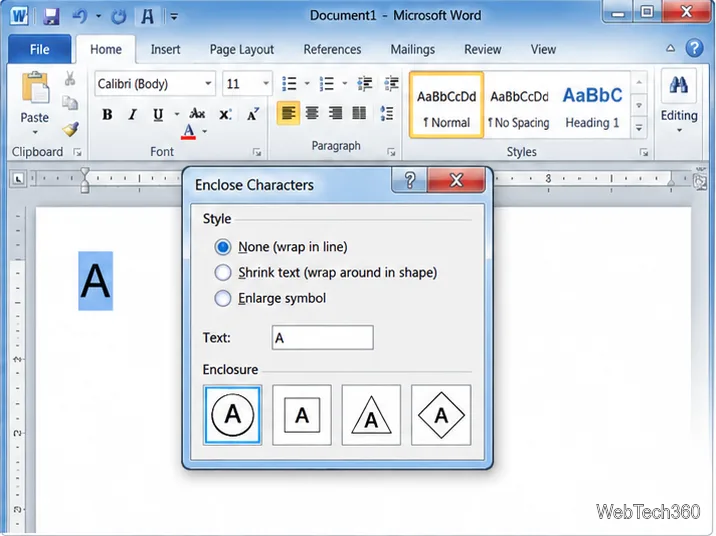This screenshot has width=716, height=536.
Task: Click the Subscript icon
Action: [x=225, y=114]
